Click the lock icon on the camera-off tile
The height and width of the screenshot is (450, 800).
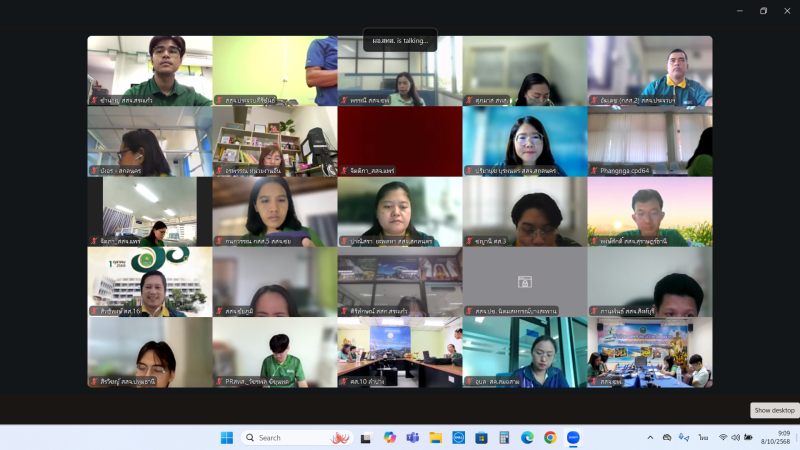(x=525, y=282)
